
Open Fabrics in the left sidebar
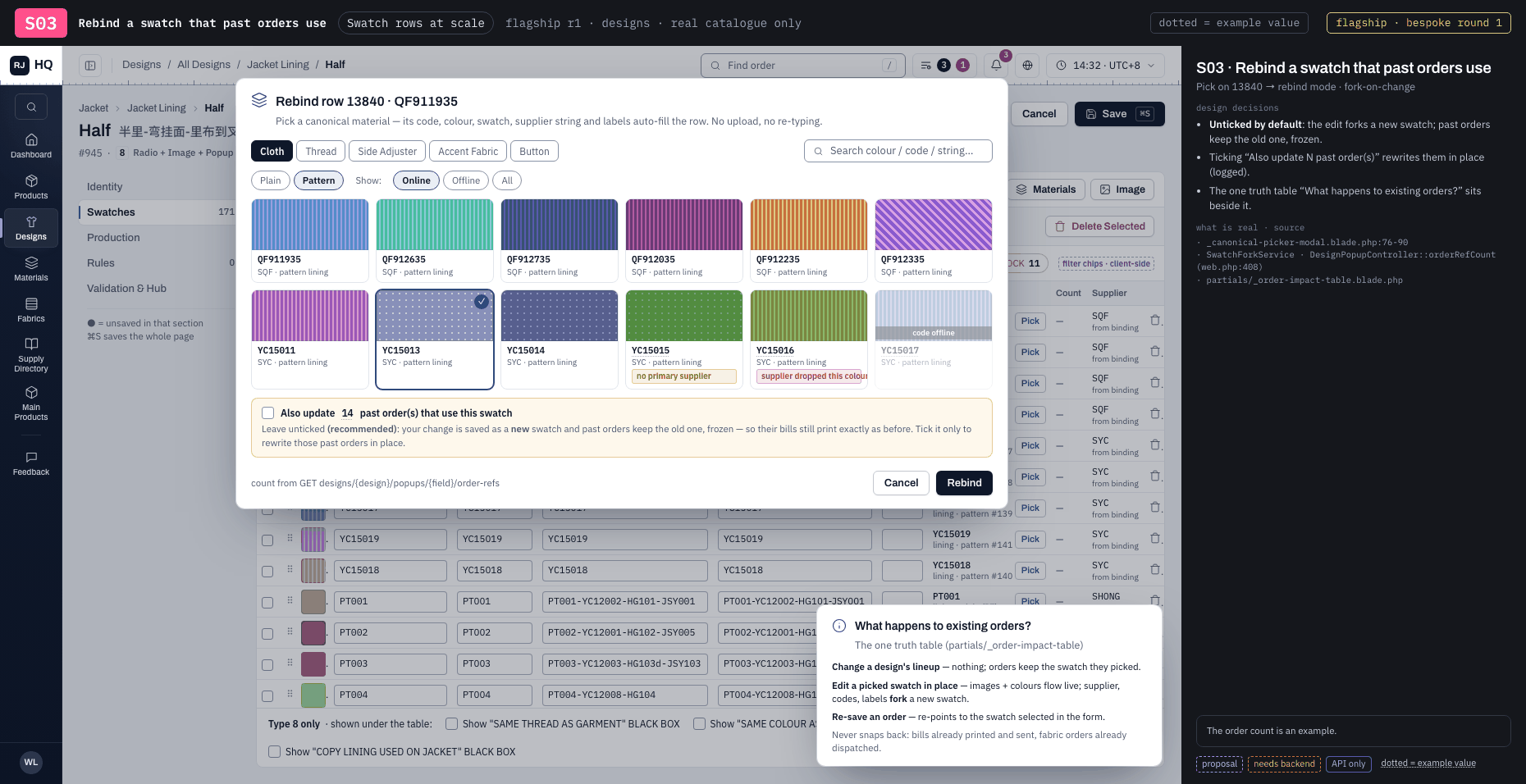(x=31, y=310)
